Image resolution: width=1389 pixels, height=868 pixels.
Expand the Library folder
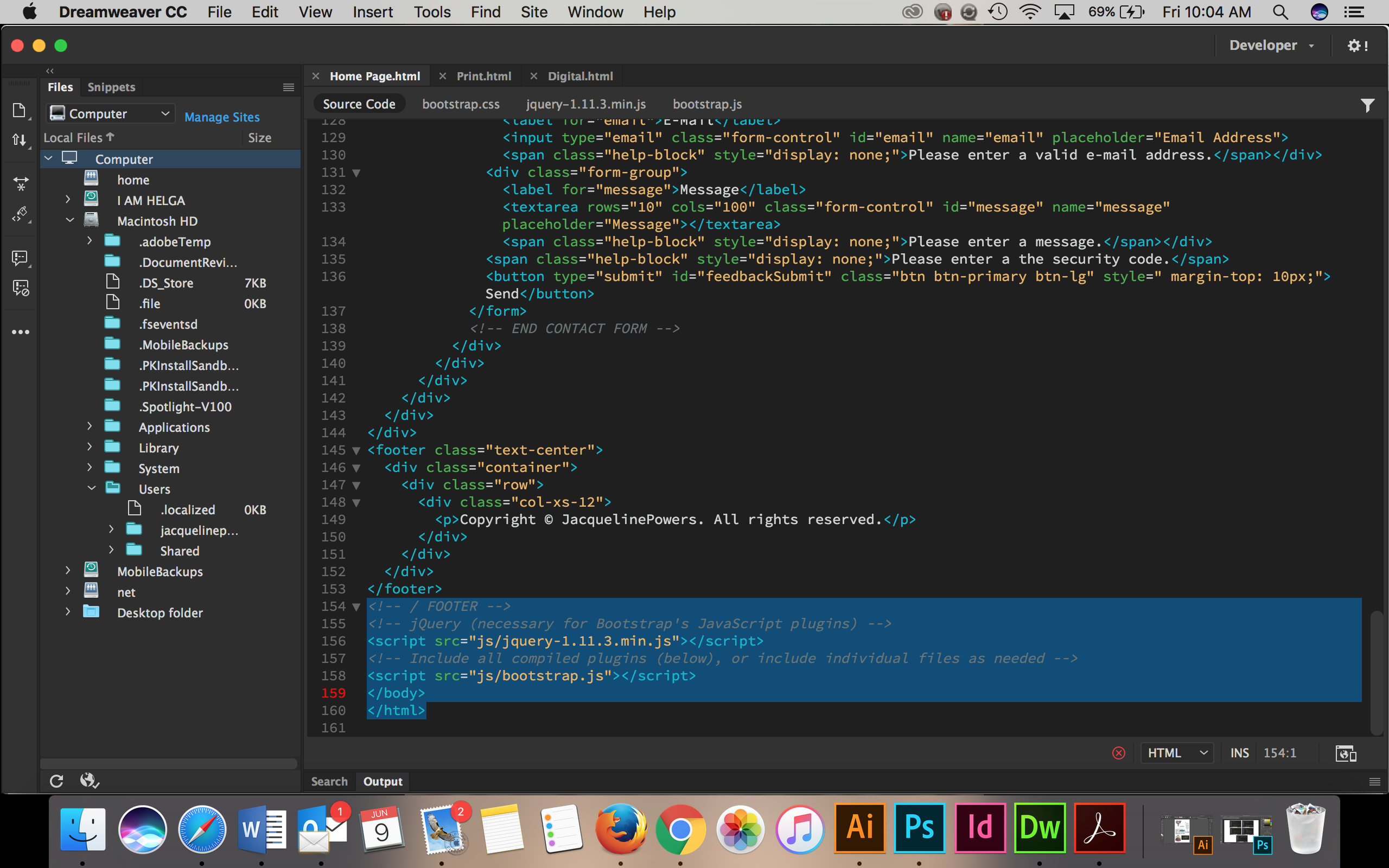coord(90,446)
